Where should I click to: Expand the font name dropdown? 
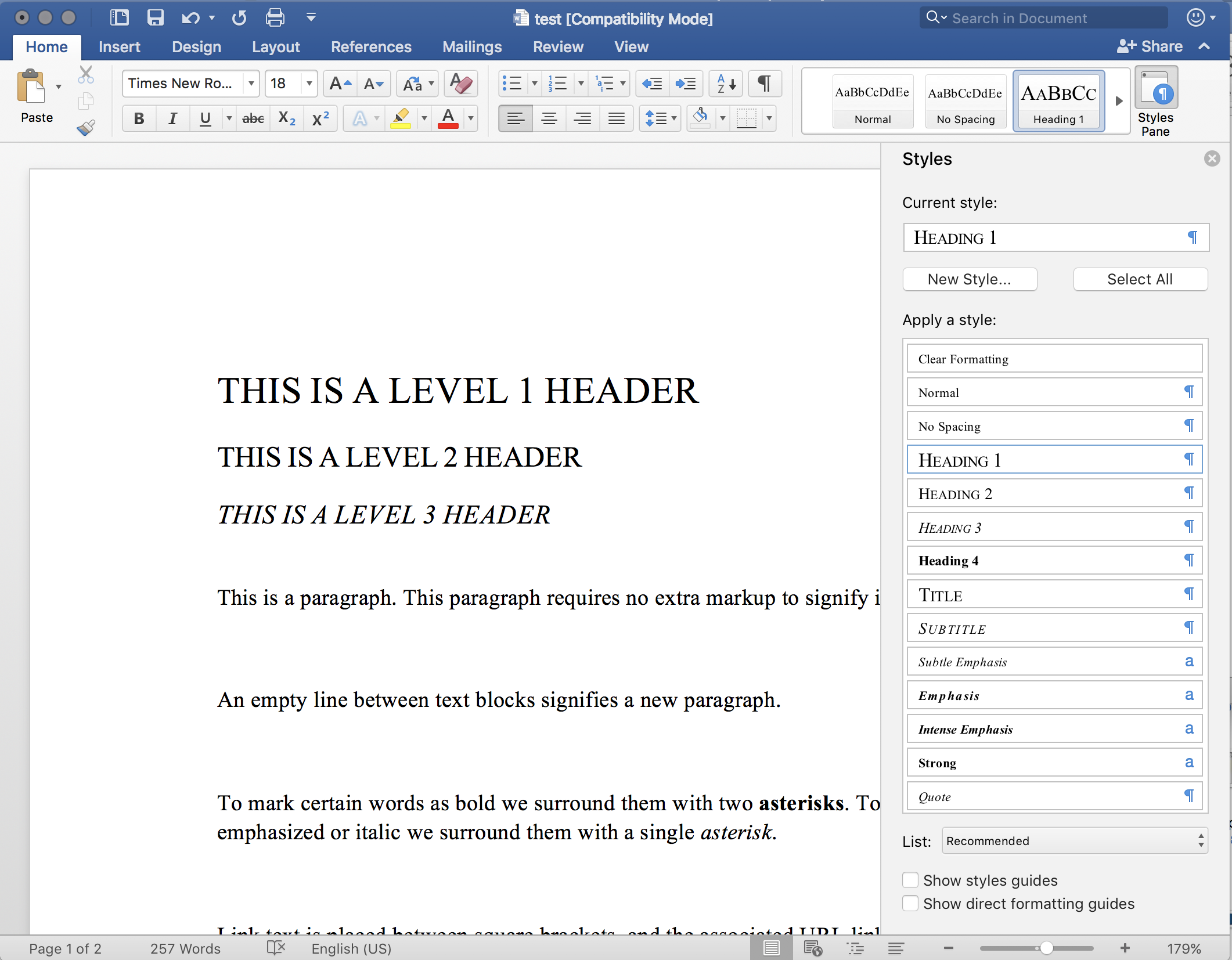(x=253, y=83)
